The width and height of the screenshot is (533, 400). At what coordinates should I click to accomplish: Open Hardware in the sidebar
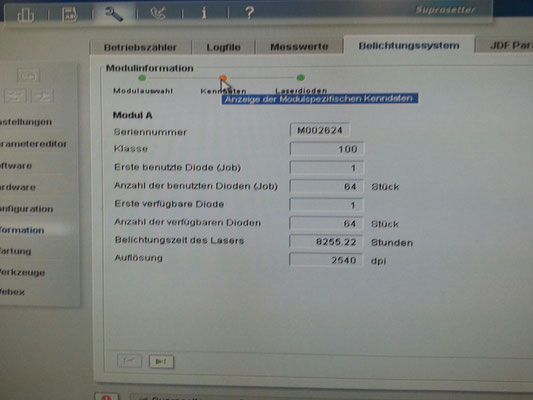[x=18, y=187]
